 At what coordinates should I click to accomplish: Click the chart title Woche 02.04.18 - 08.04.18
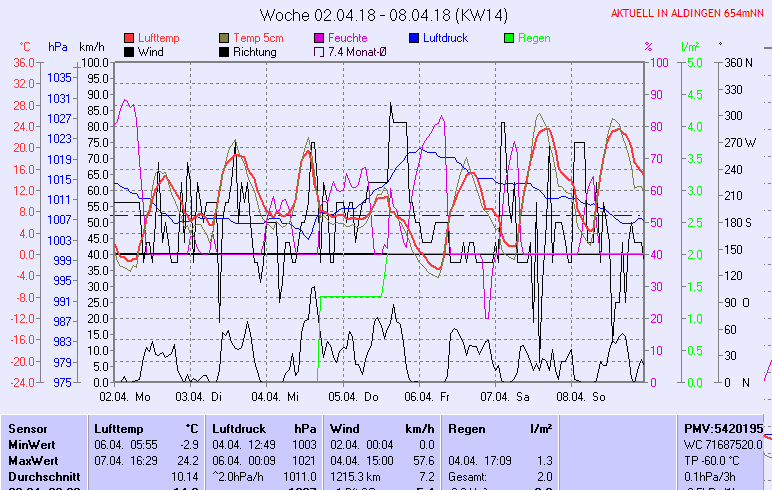point(369,15)
